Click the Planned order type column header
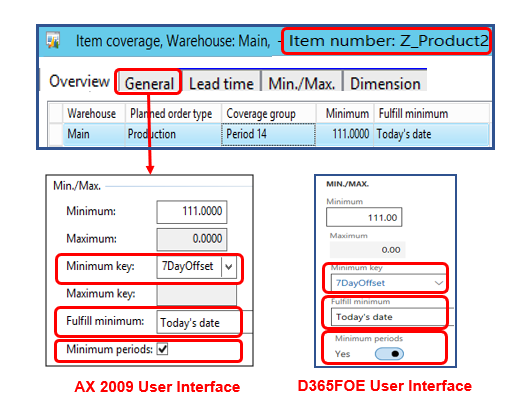The height and width of the screenshot is (403, 524). (173, 114)
